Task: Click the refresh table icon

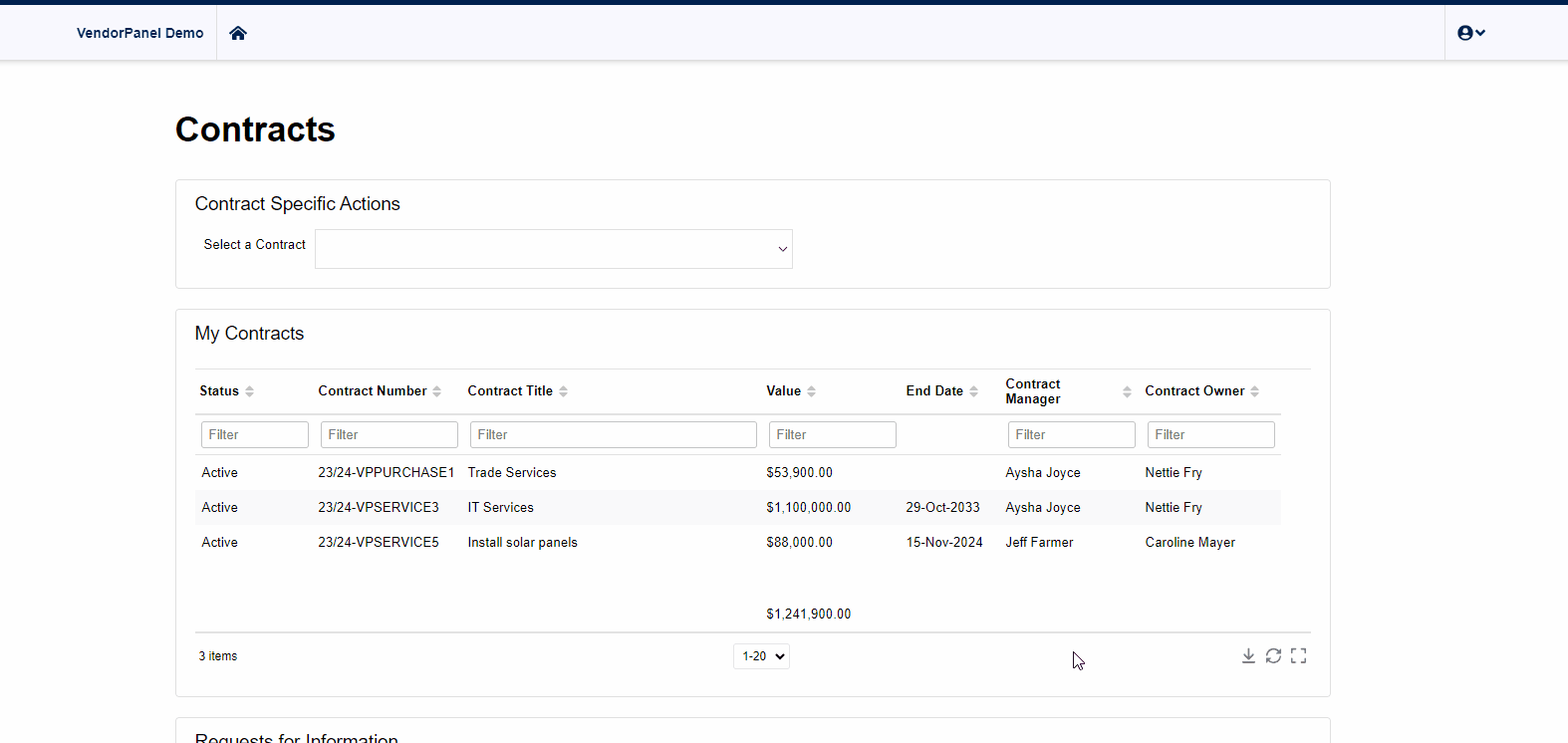Action: pyautogui.click(x=1273, y=655)
